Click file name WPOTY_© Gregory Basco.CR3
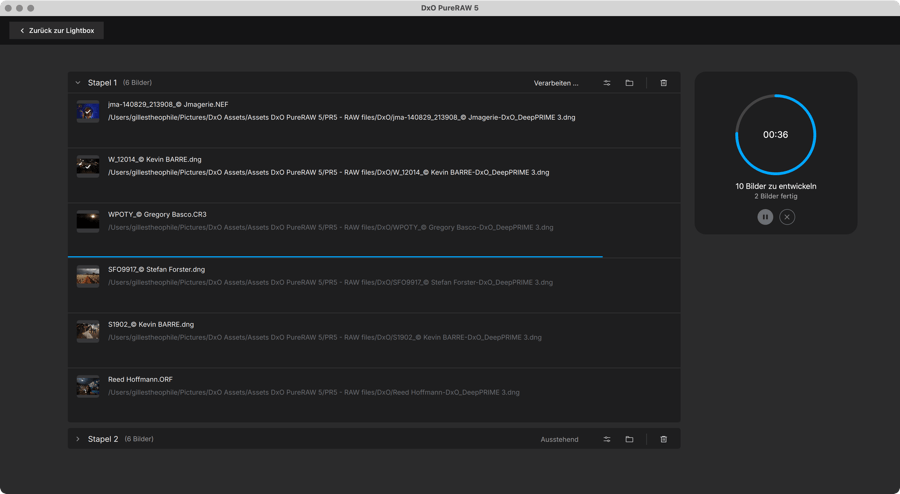This screenshot has width=900, height=494. point(157,215)
